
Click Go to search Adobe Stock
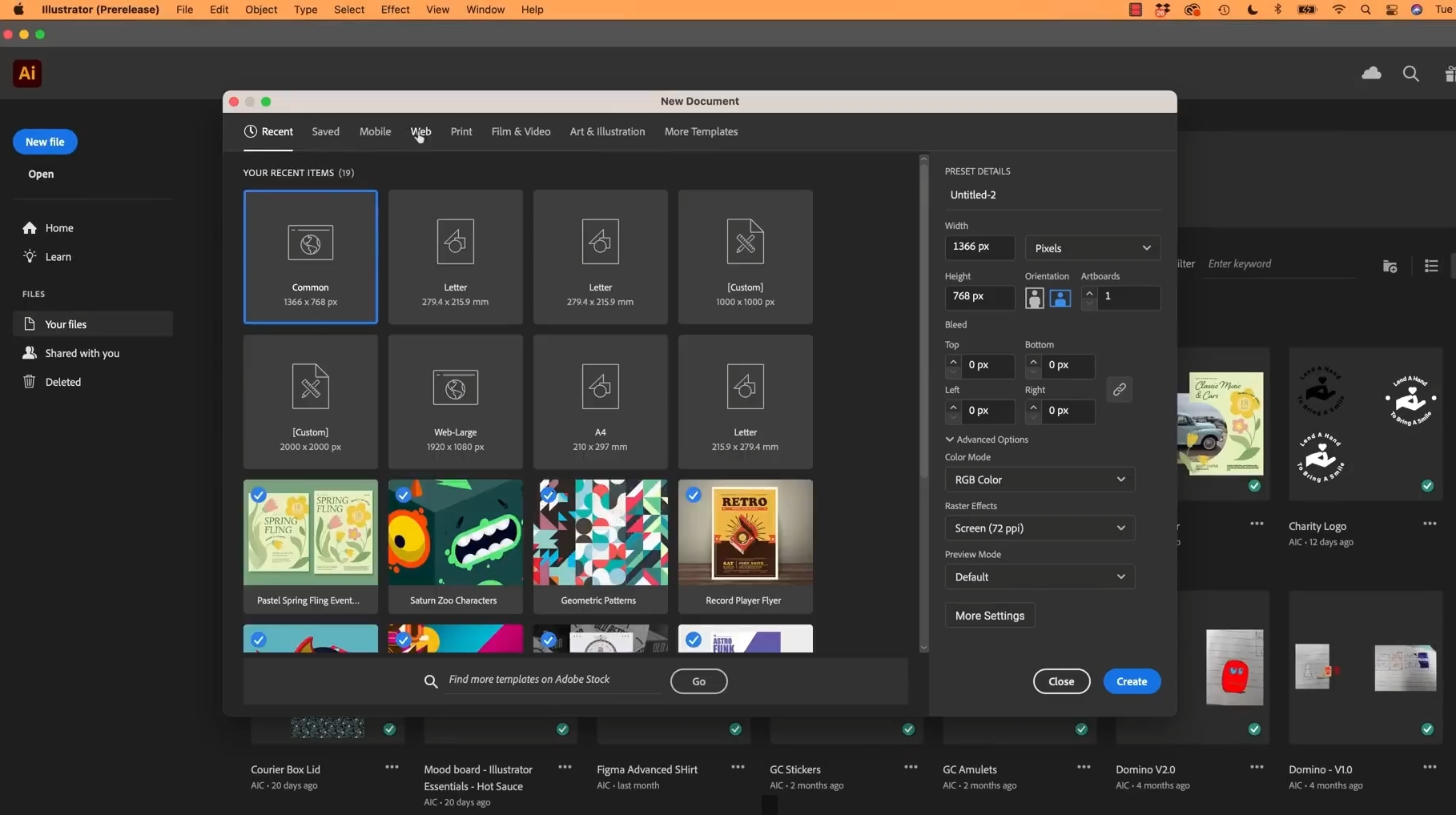(698, 681)
